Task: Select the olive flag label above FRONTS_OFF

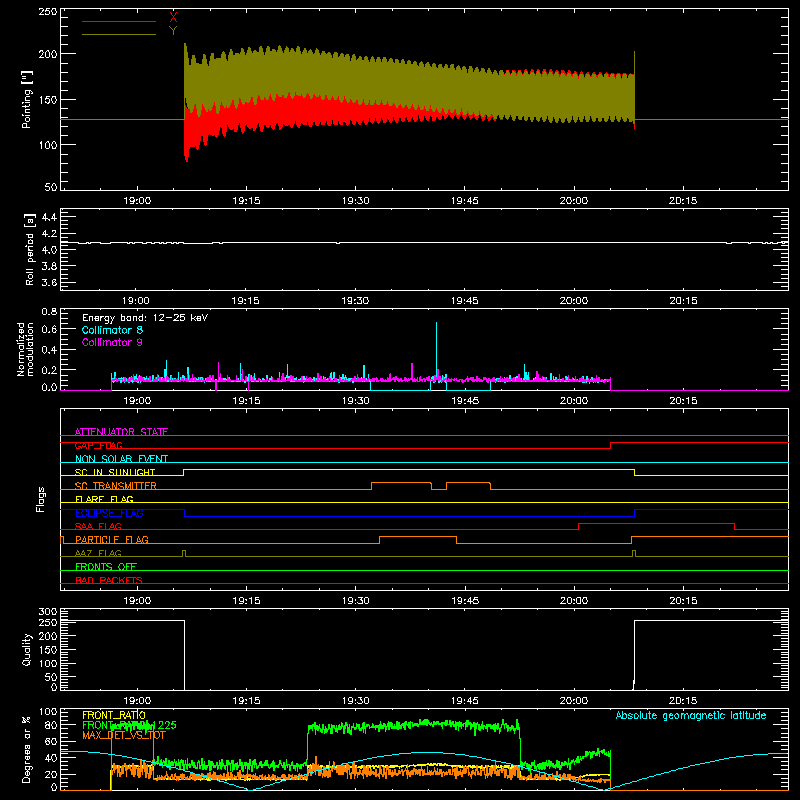Action: coord(98,553)
